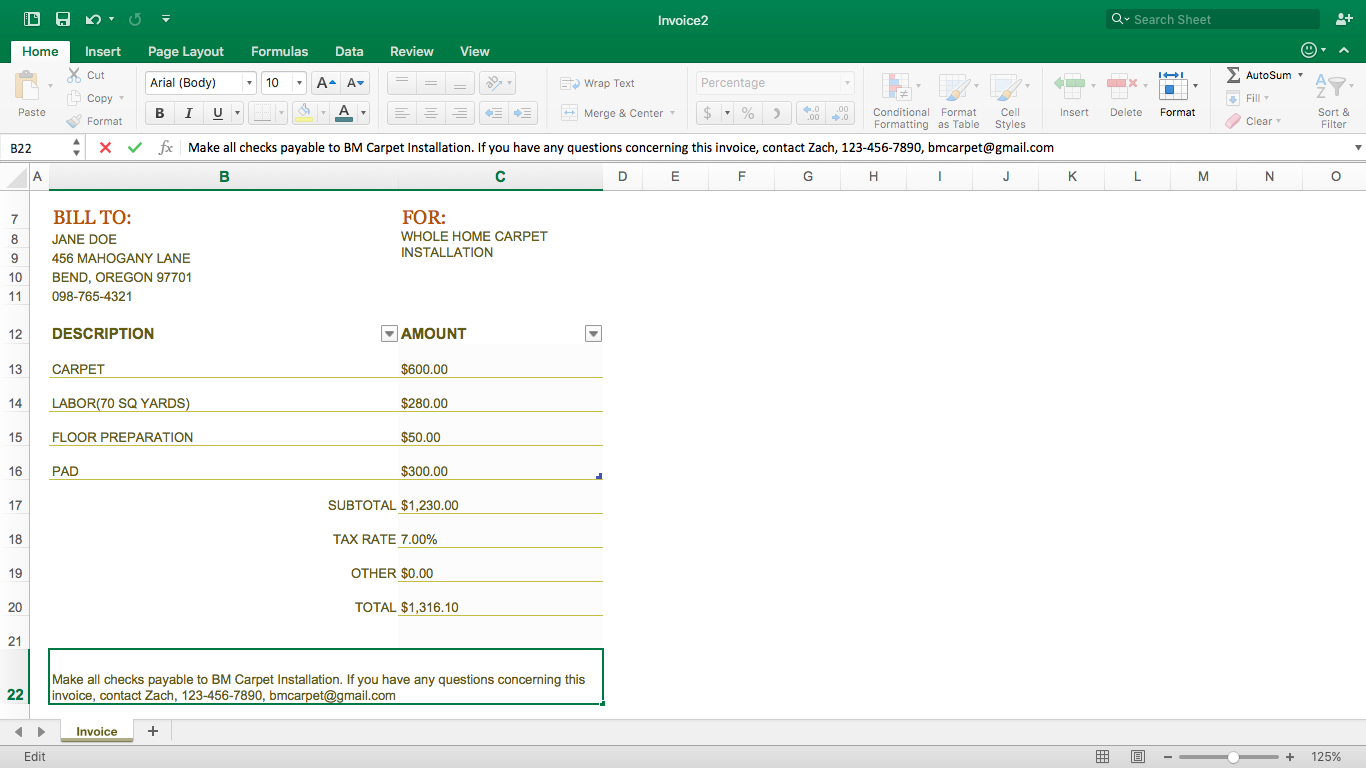Switch to the Review tab

(x=411, y=51)
